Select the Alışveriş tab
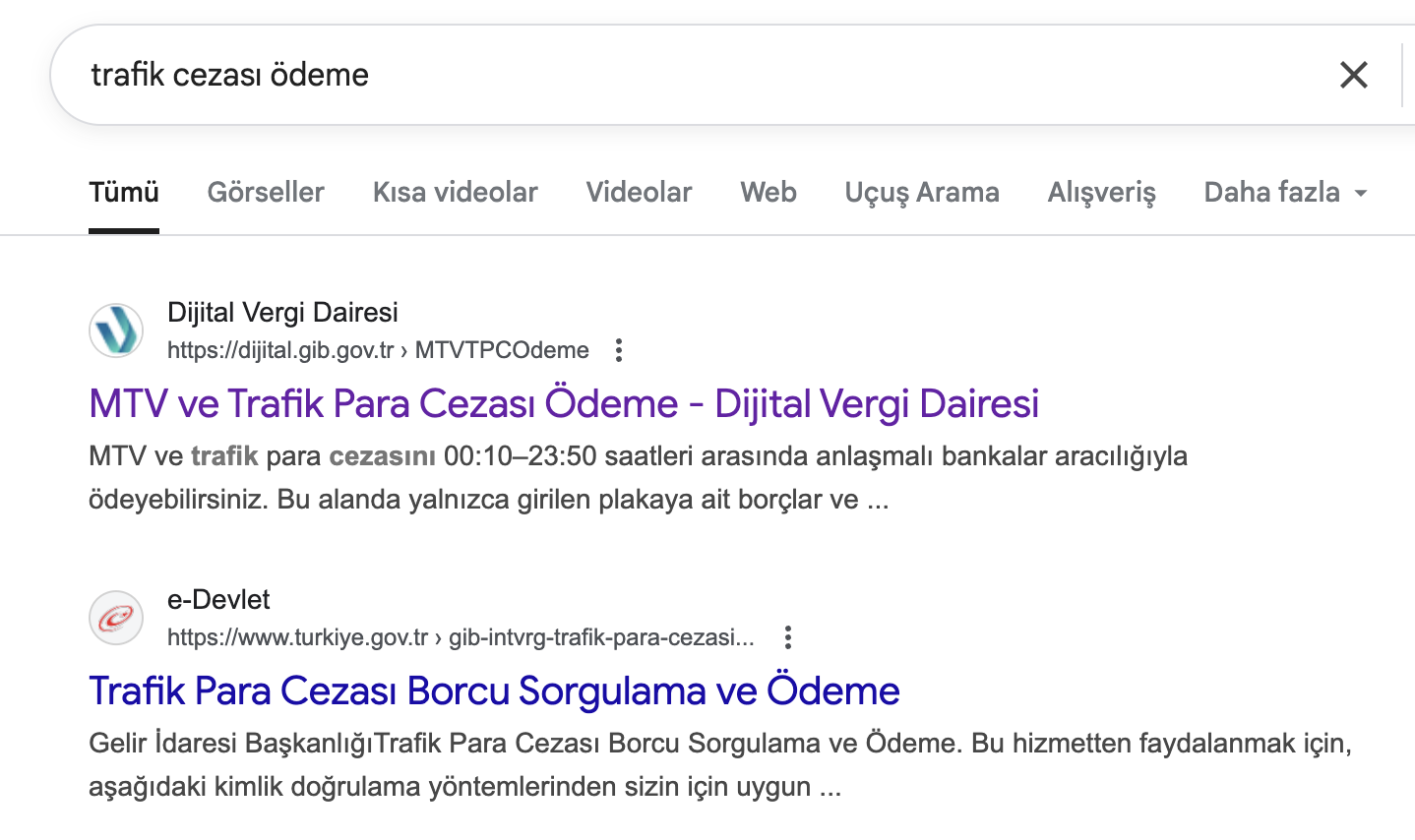 point(1101,193)
